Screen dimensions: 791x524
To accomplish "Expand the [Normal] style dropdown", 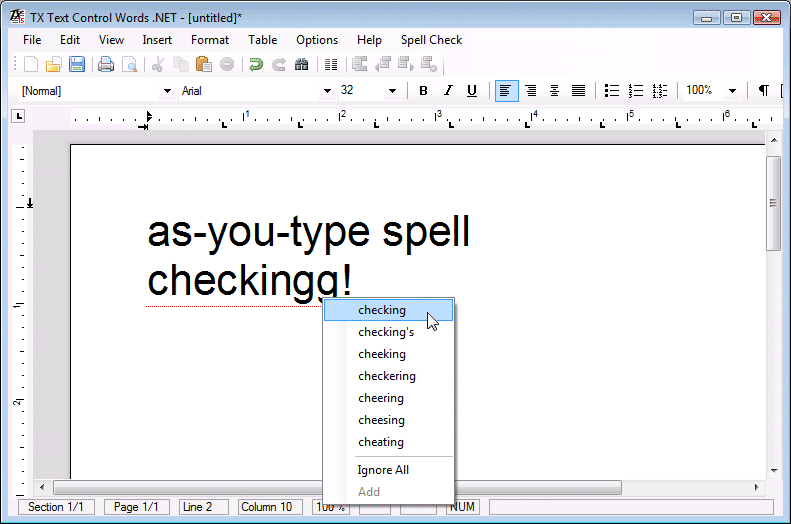I will [x=167, y=91].
